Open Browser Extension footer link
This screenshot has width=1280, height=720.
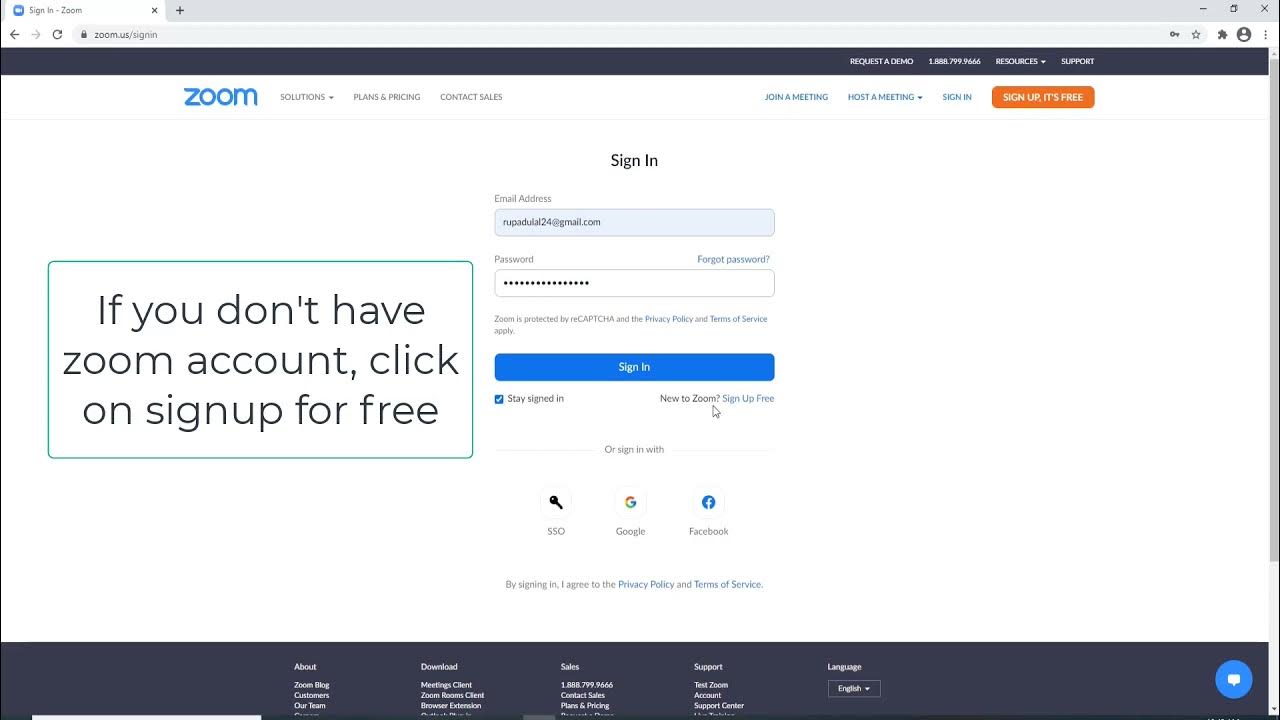(x=451, y=705)
